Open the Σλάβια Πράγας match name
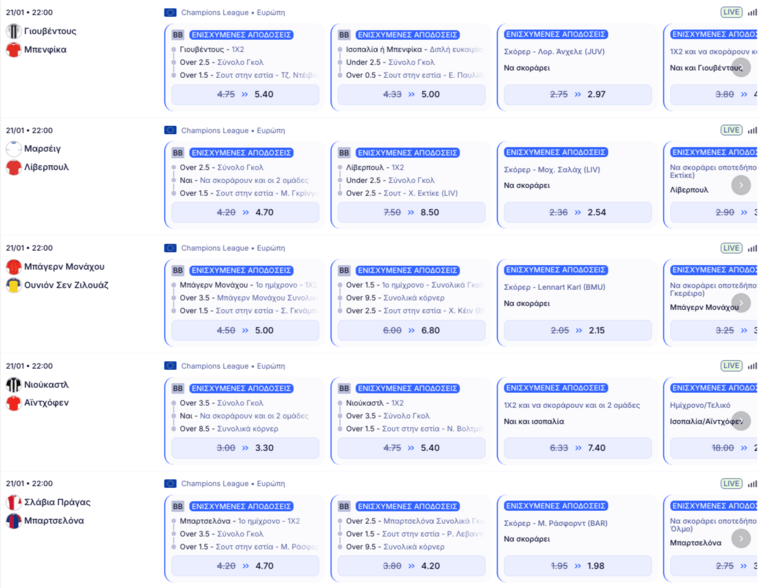Screen dimensions: 762x588 (57, 502)
